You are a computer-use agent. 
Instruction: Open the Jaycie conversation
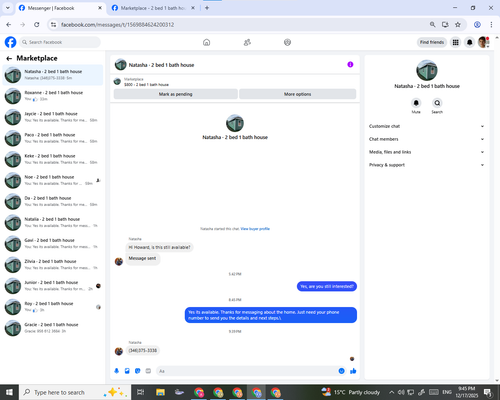[53, 117]
